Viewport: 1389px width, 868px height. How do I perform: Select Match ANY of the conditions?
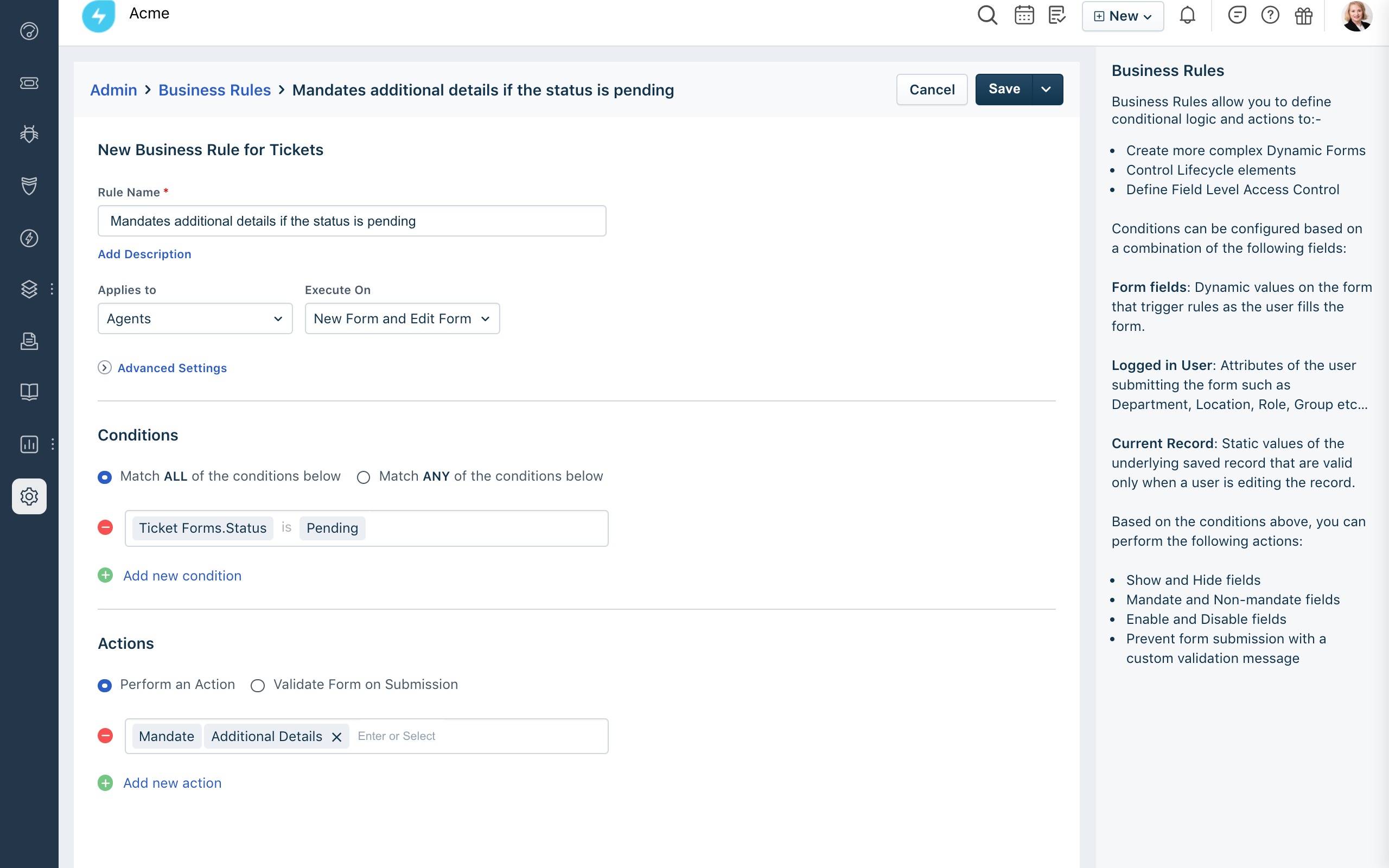[x=364, y=477]
